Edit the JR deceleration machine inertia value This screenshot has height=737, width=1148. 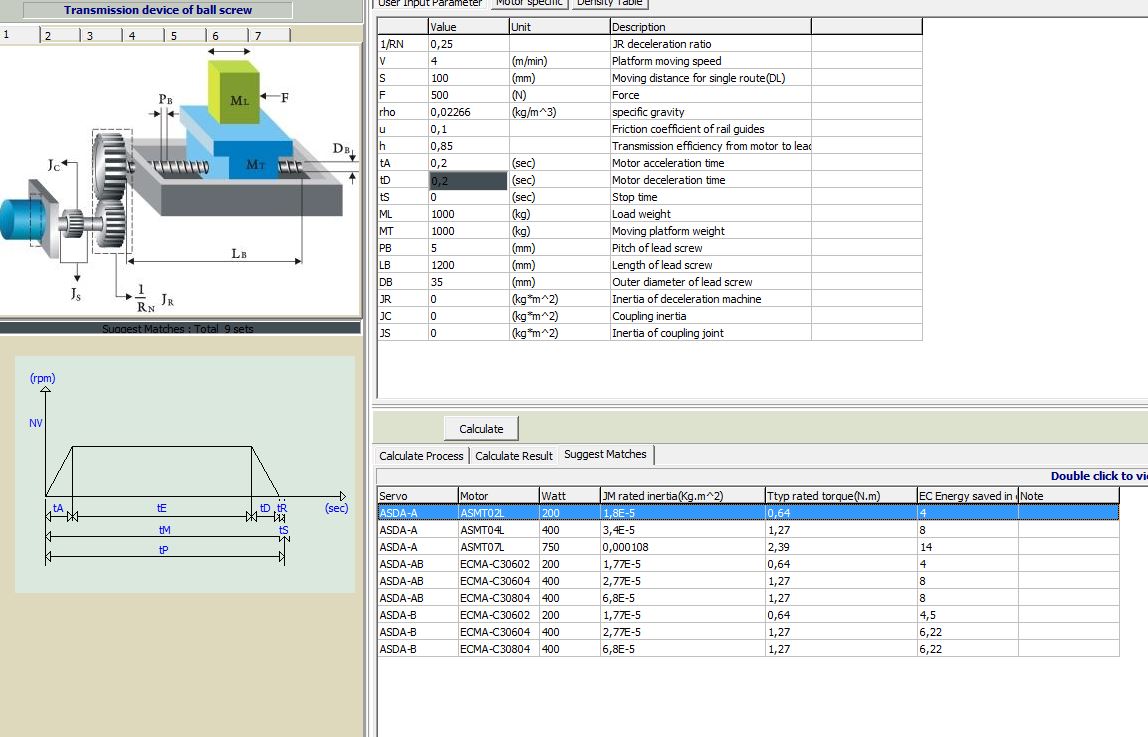tap(469, 299)
